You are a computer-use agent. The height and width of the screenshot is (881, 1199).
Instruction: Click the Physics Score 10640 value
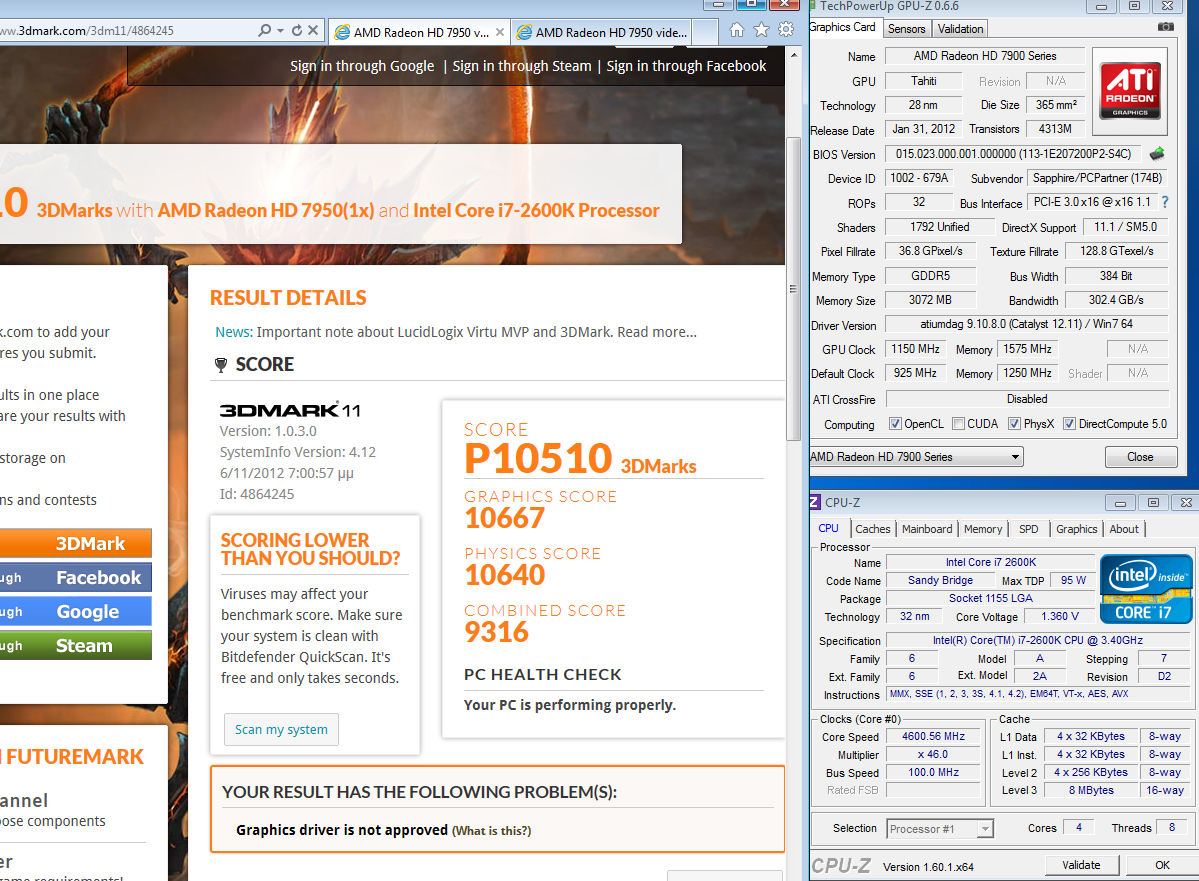[x=505, y=575]
